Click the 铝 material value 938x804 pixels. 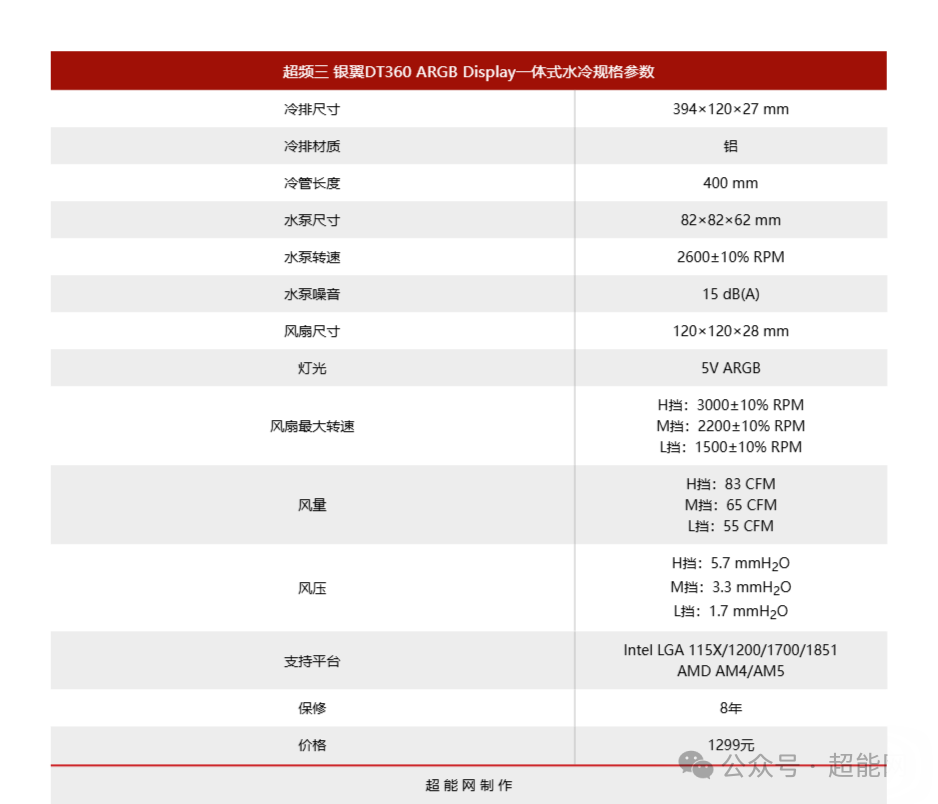tap(730, 146)
